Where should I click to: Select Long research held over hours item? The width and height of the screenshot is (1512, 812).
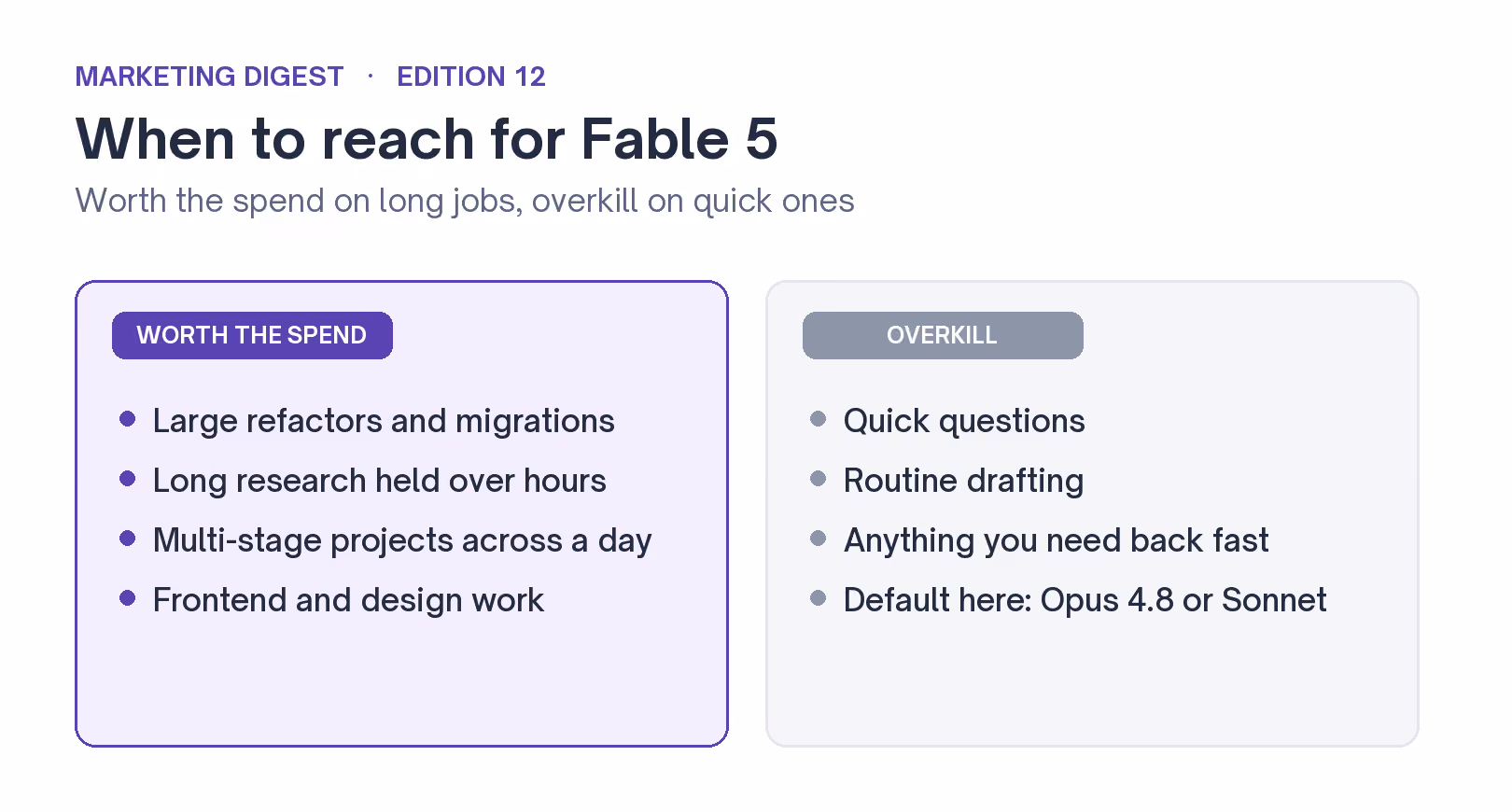[x=380, y=481]
